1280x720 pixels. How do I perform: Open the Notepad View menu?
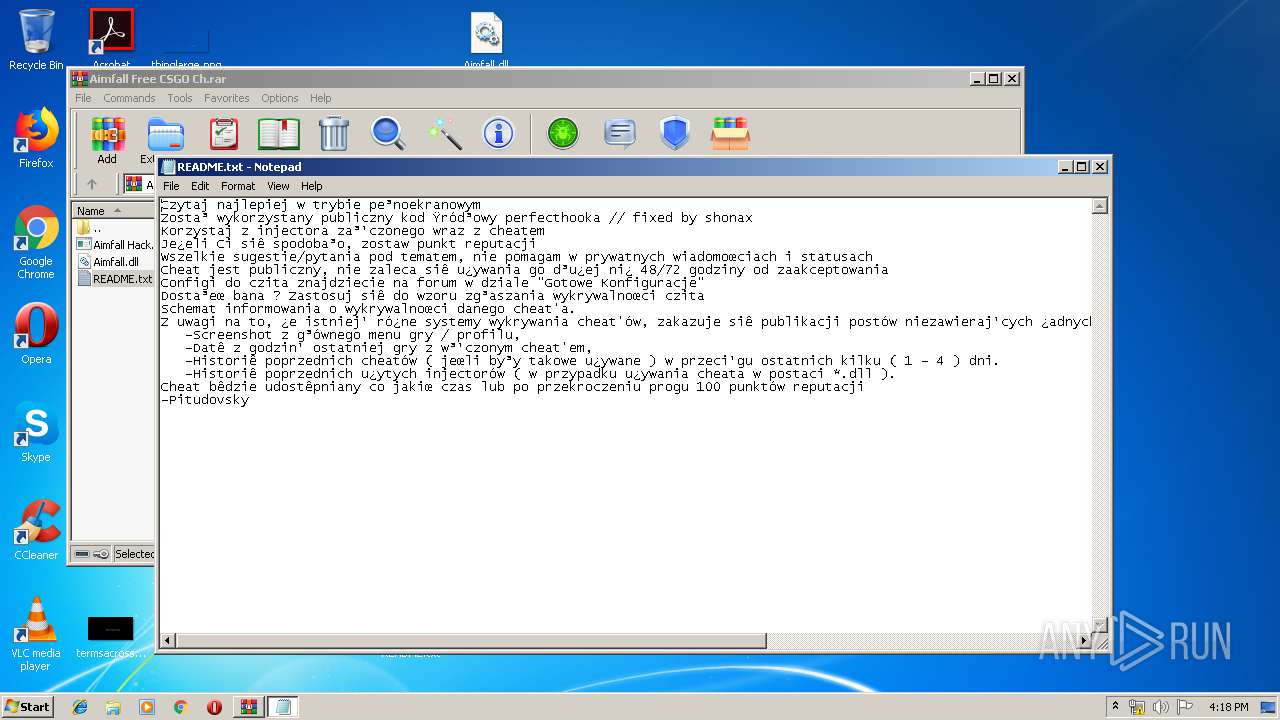tap(278, 186)
